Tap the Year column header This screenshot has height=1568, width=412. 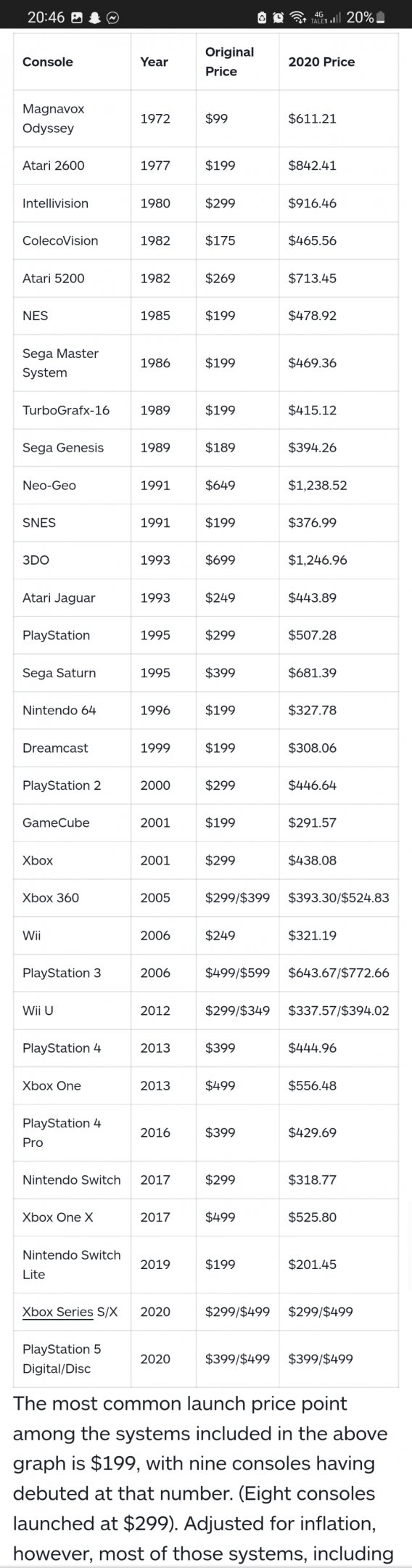154,62
